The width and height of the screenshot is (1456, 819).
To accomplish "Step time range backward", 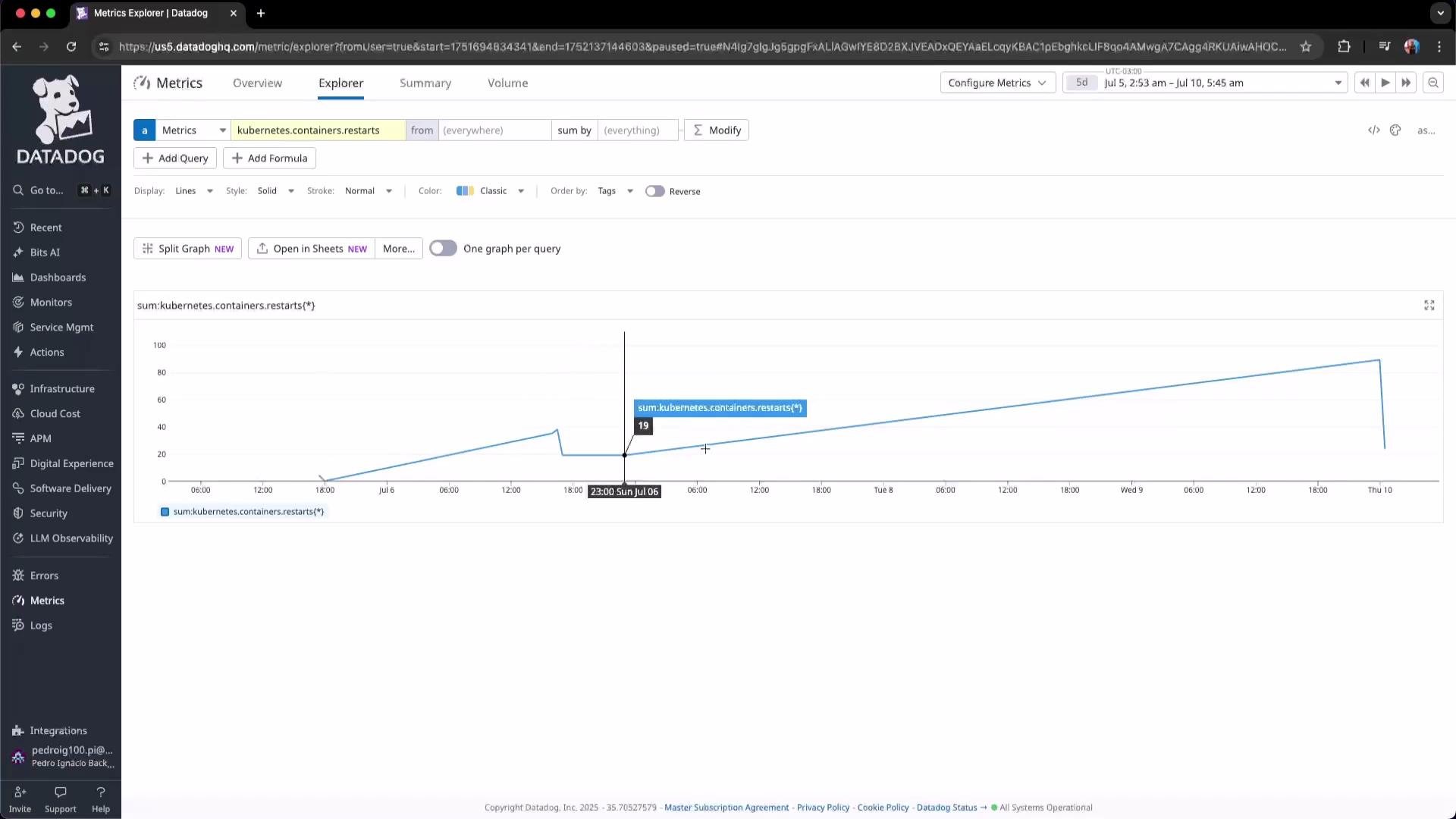I will [1365, 83].
